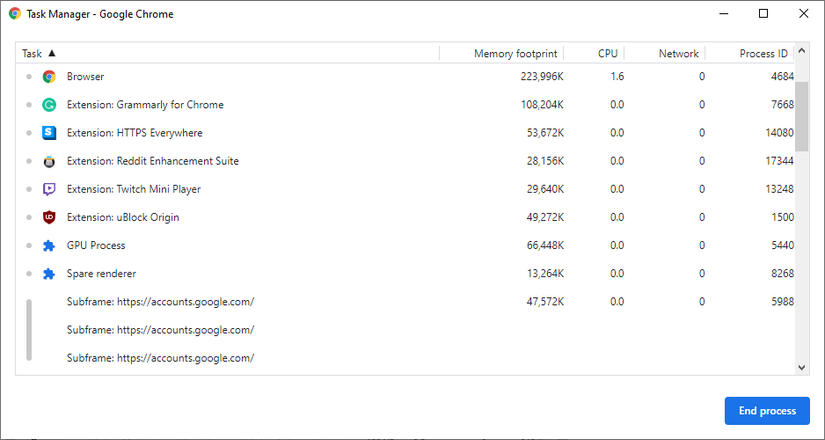This screenshot has width=825, height=440.
Task: Click process ID 14080
Action: tap(780, 133)
